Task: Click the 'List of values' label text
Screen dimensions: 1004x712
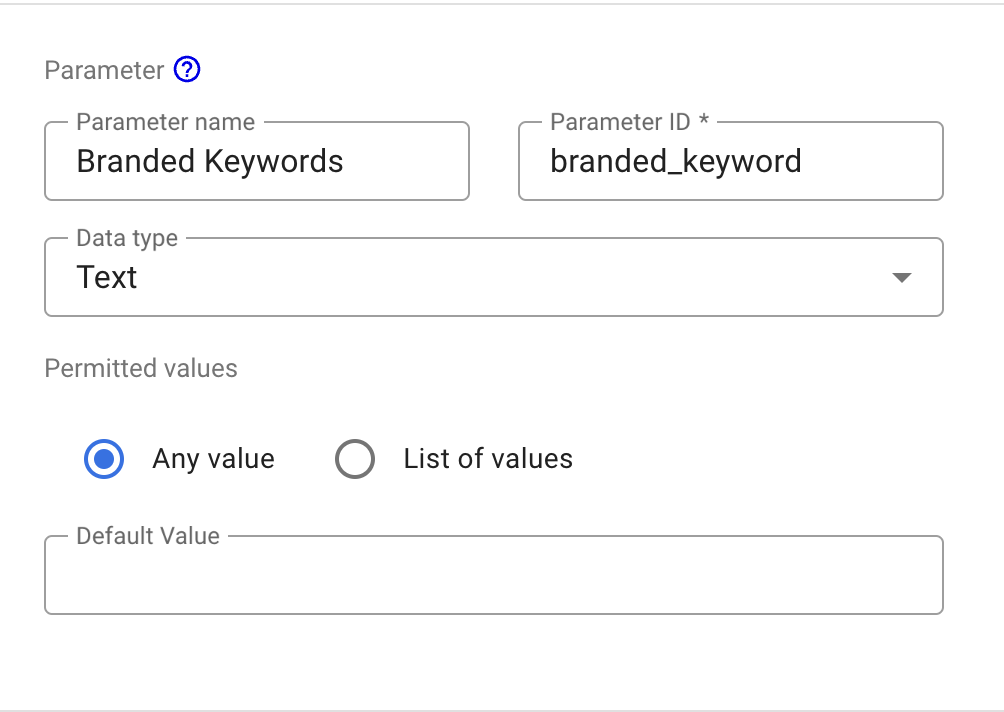Action: click(x=488, y=459)
